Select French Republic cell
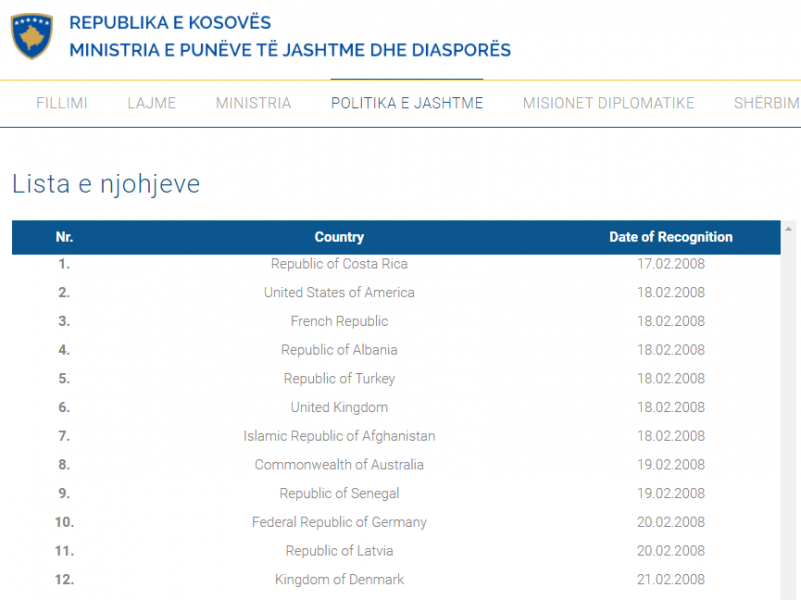Viewport: 801px width, 600px height. 339,321
